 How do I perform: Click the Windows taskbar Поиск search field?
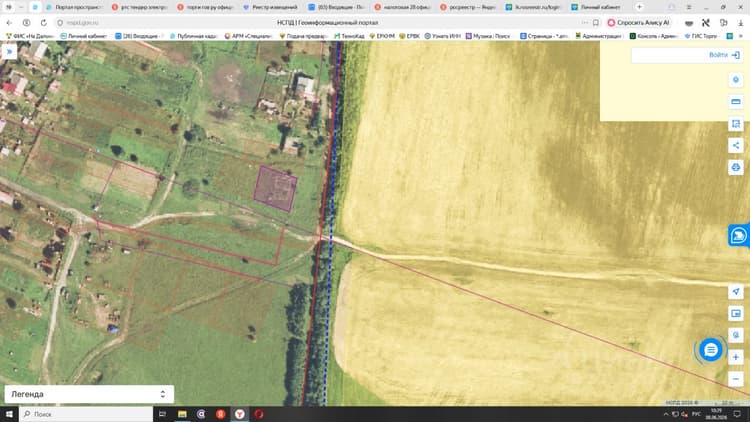(x=86, y=414)
